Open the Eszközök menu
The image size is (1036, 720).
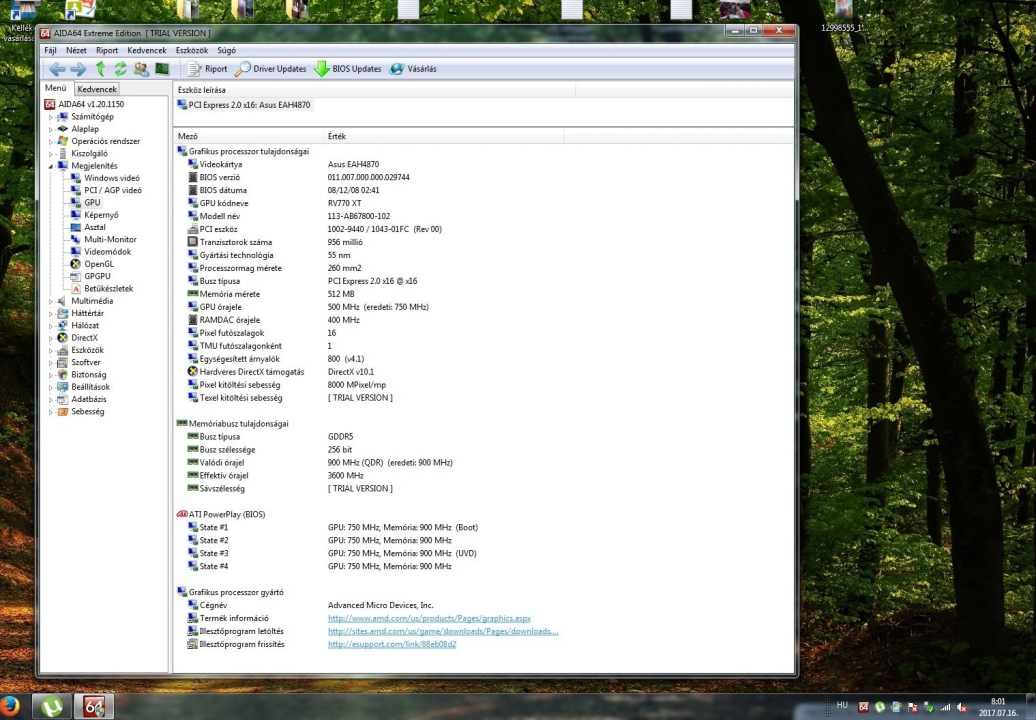point(192,50)
